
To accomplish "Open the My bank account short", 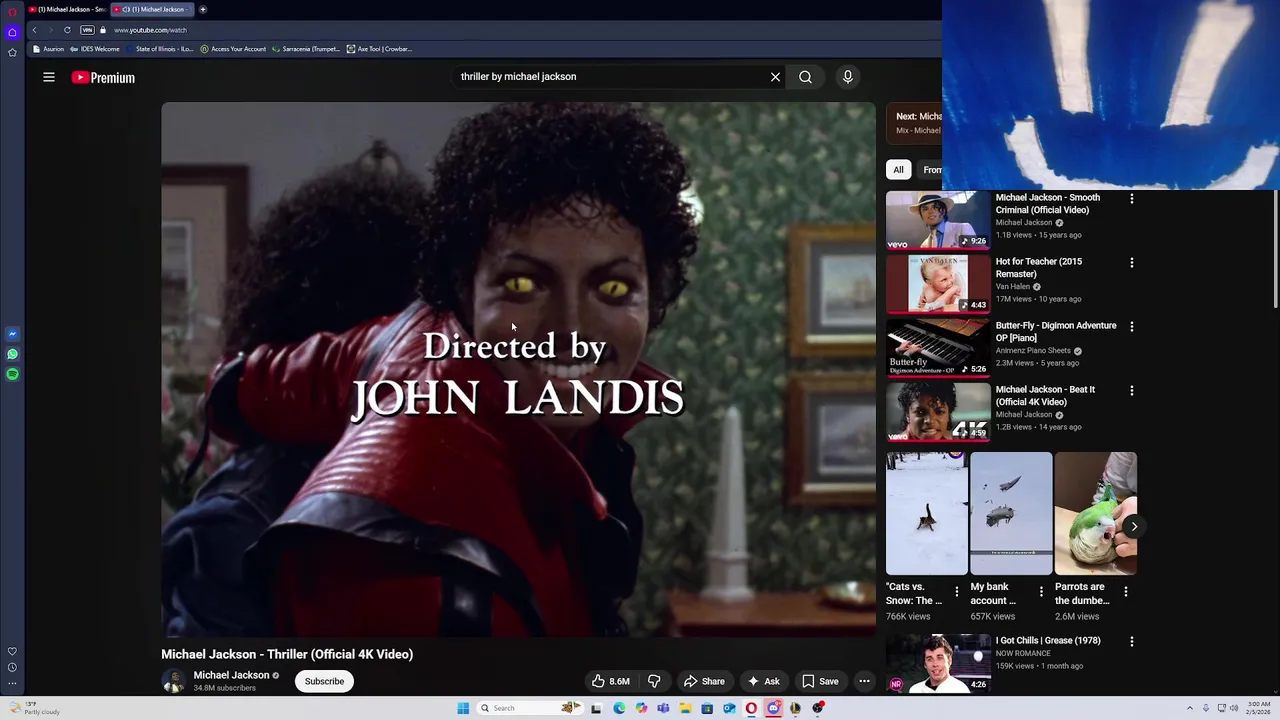I will coord(1011,513).
